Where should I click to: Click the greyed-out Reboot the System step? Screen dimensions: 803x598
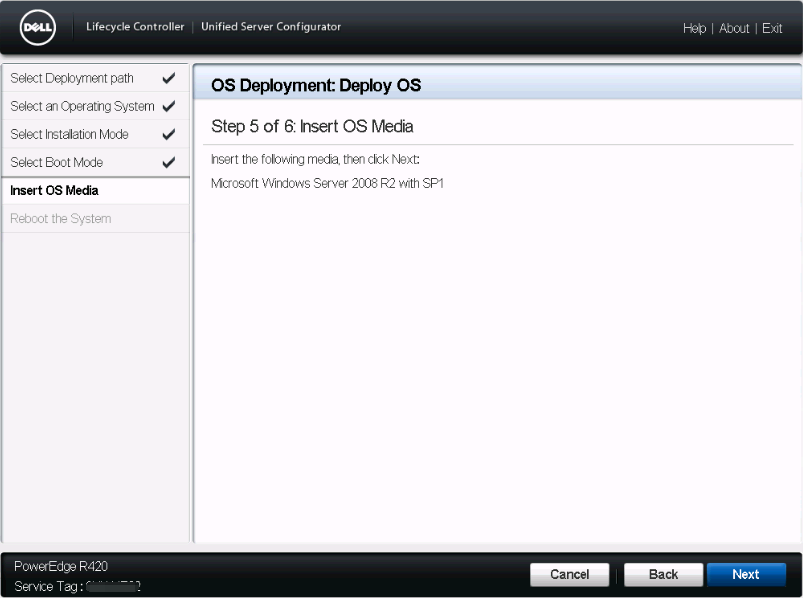pyautogui.click(x=60, y=218)
